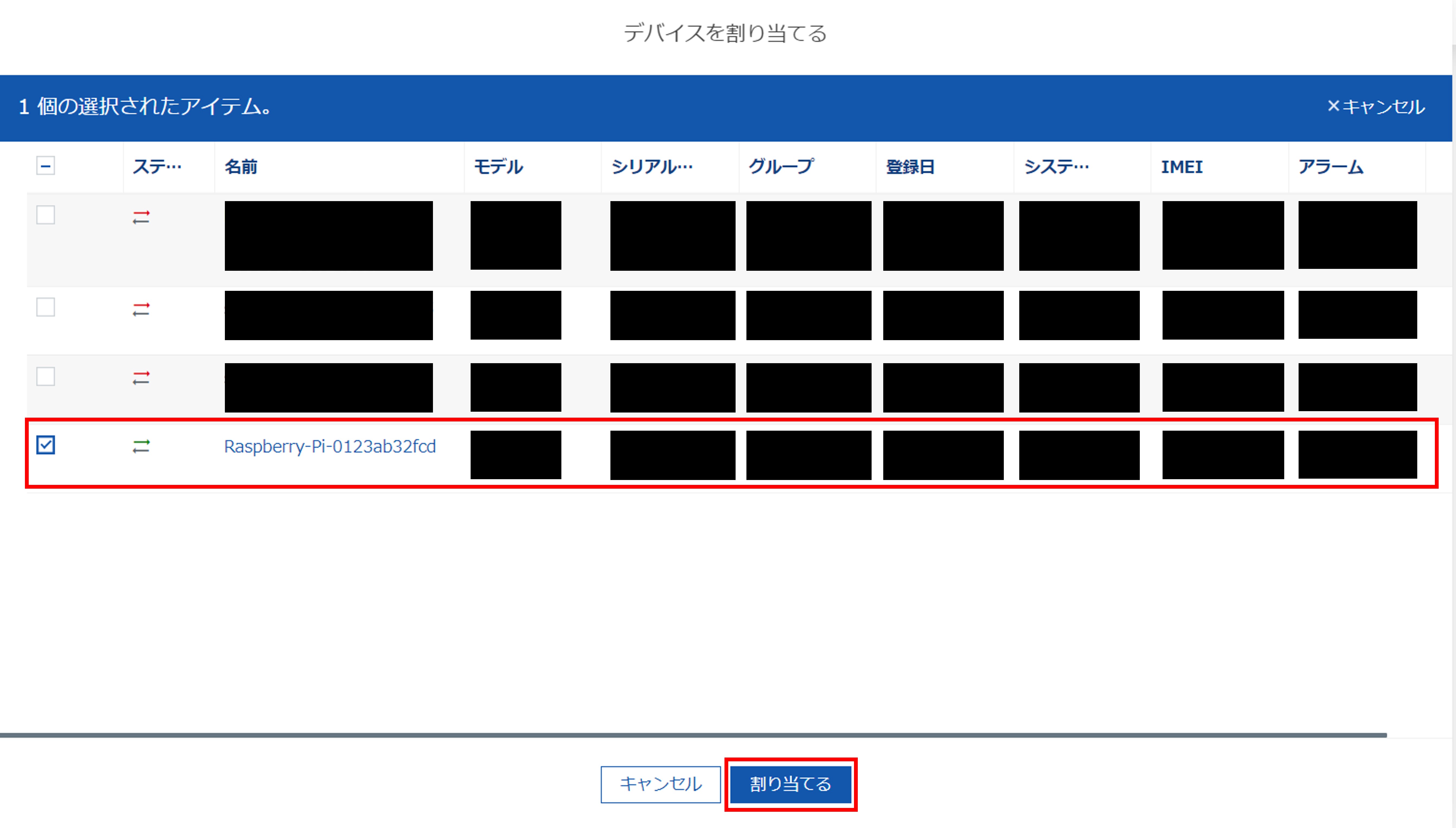Sort by 名前 column header
Image resolution: width=1456 pixels, height=828 pixels.
click(241, 167)
